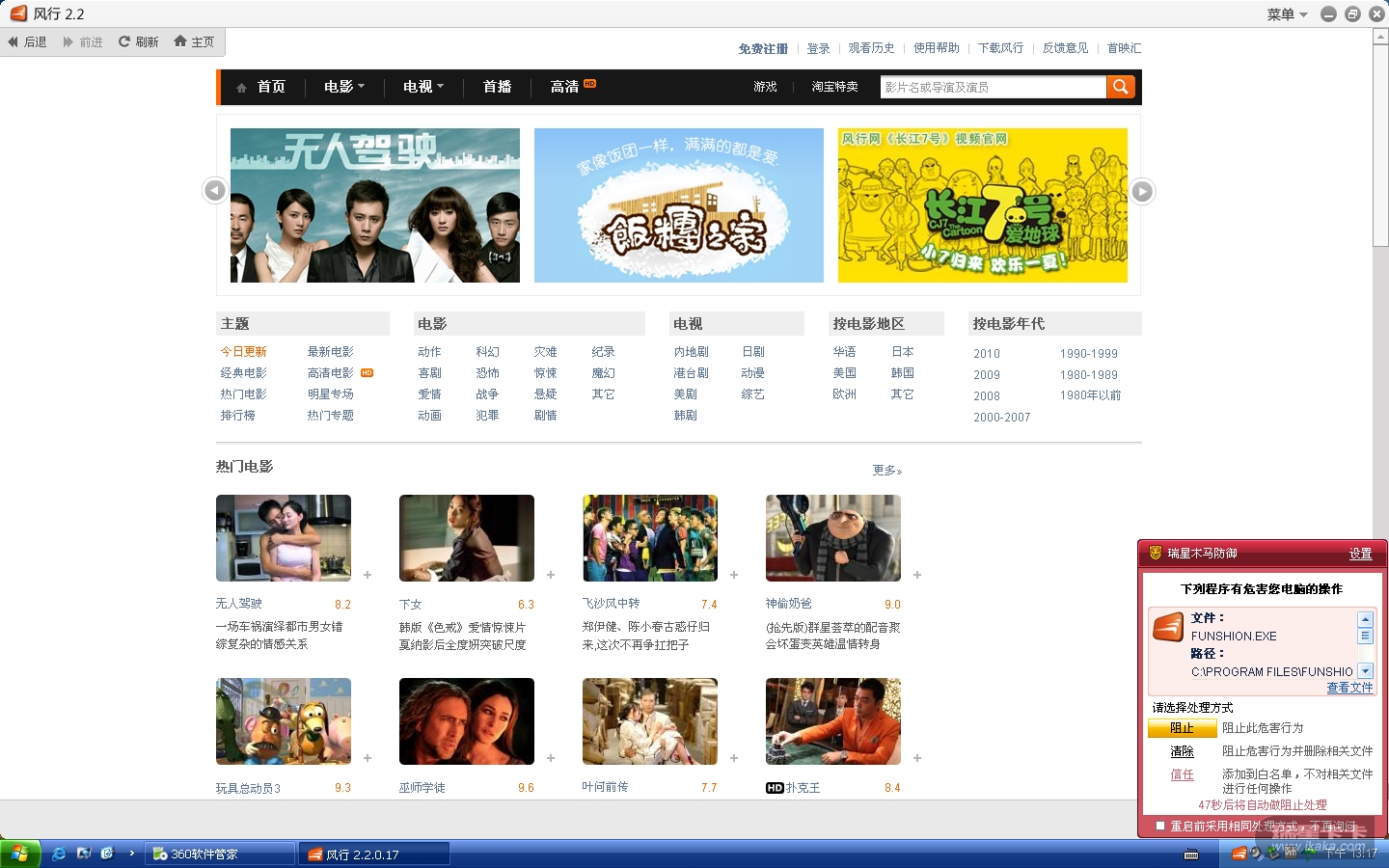
Task: Click the plus icon beside 神偷奶爸
Action: pyautogui.click(x=917, y=575)
